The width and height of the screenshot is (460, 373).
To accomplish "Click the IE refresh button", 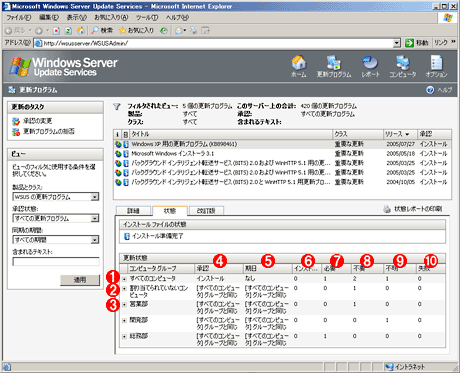I will click(68, 31).
